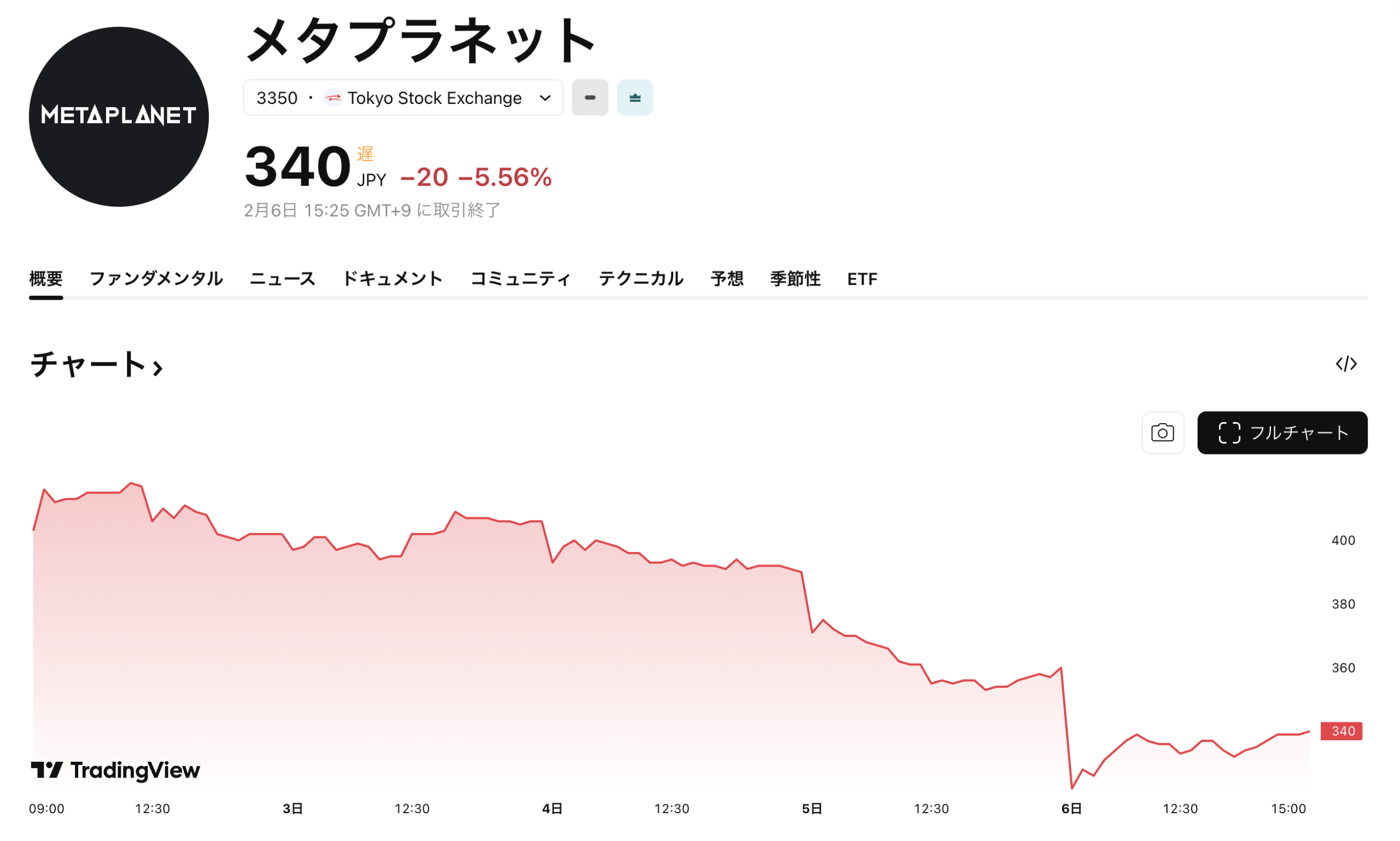
Task: Click the 6日 date marker on time axis
Action: [x=1071, y=809]
